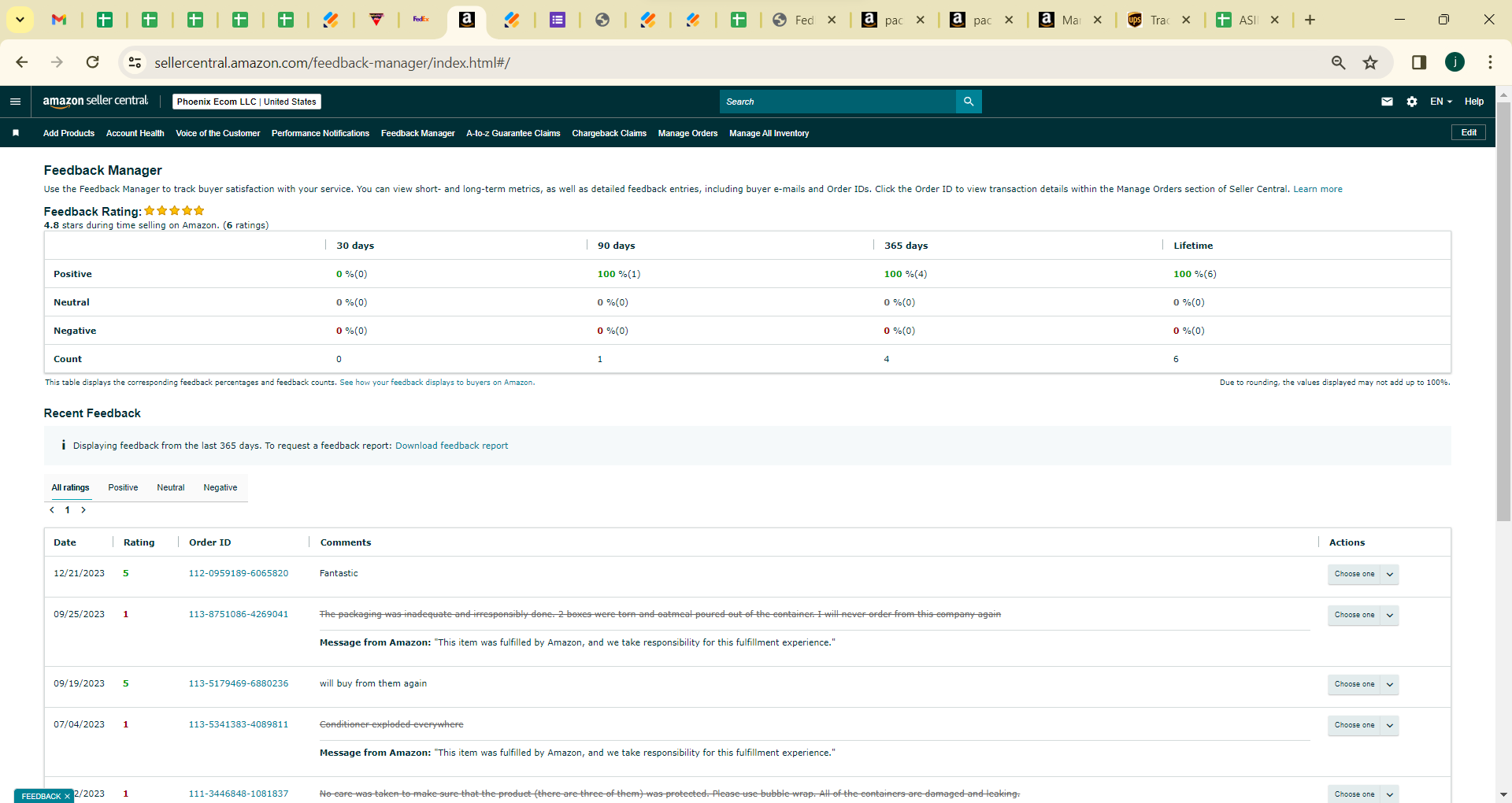Expand the EN language dropdown

pos(1441,102)
